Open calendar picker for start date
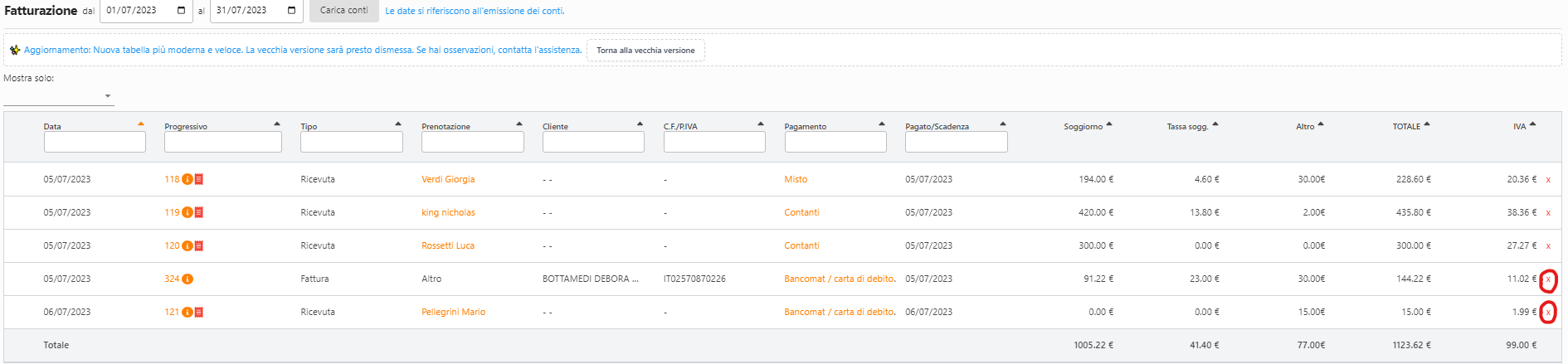 (182, 11)
